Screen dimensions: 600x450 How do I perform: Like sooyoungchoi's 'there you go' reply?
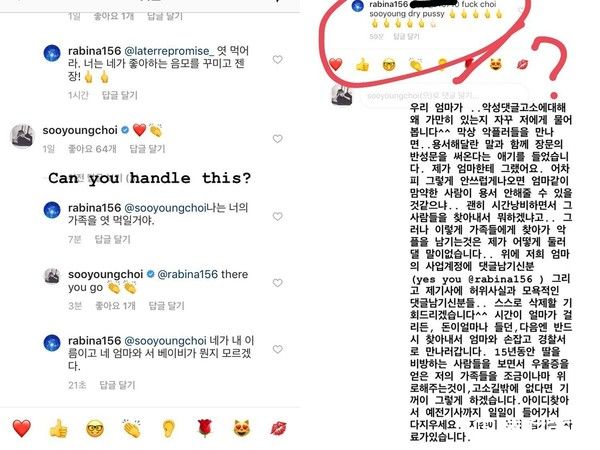277,283
